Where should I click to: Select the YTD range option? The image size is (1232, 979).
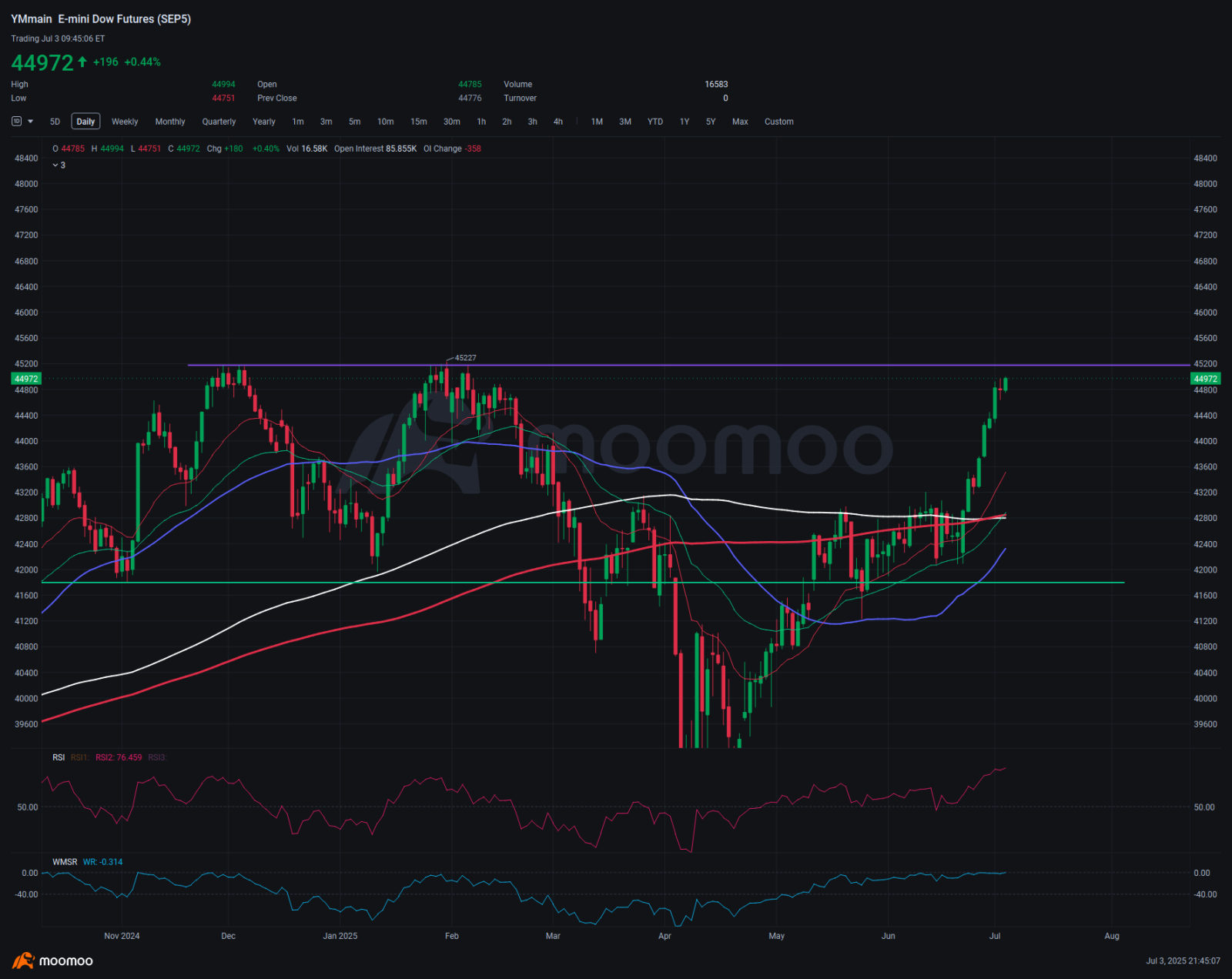655,122
